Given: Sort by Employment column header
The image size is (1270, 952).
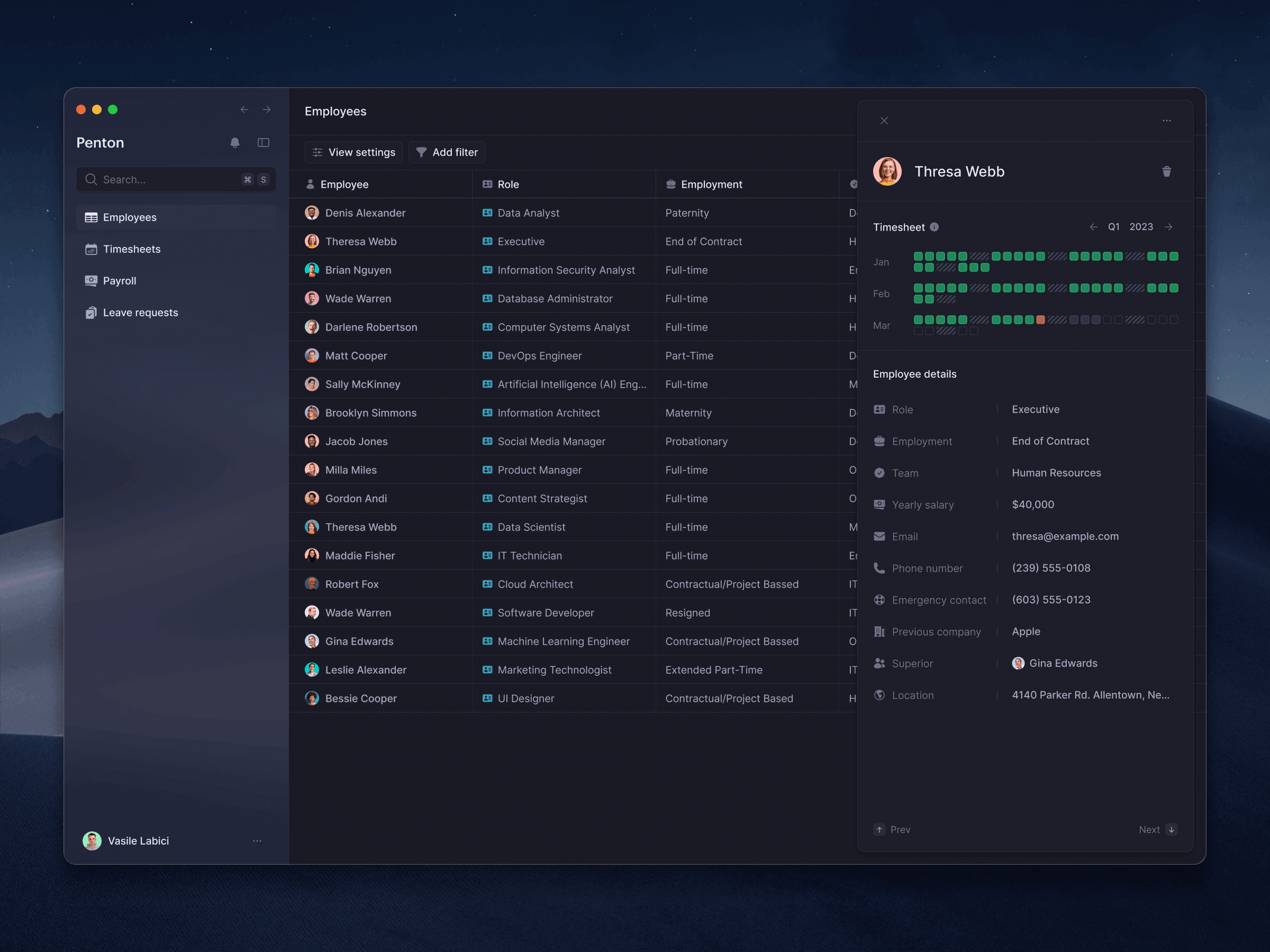Looking at the screenshot, I should (748, 184).
